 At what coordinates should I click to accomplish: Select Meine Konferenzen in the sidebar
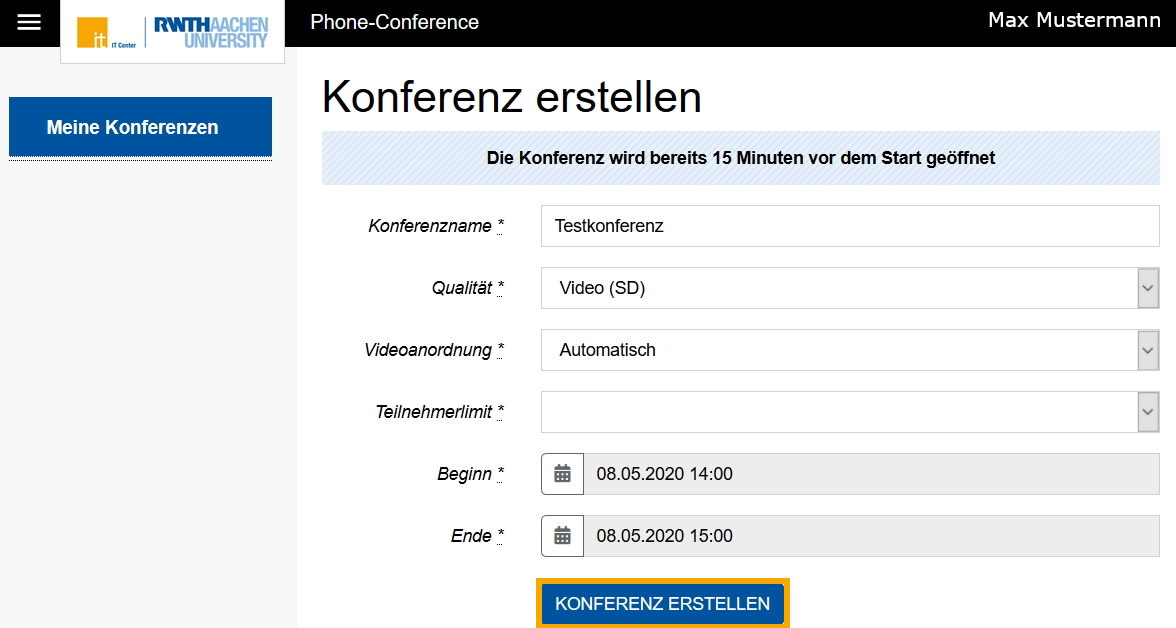pyautogui.click(x=140, y=127)
